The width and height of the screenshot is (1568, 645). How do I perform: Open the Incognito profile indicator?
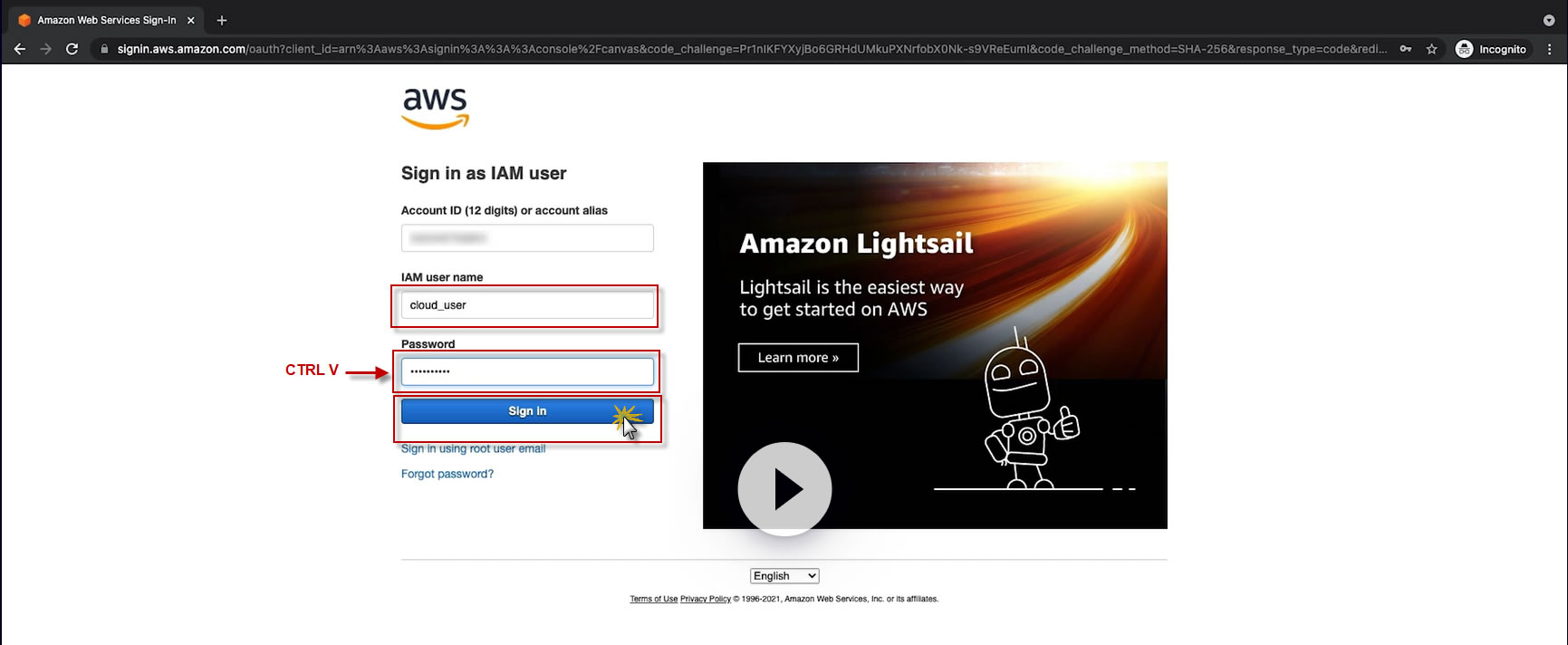(1491, 49)
